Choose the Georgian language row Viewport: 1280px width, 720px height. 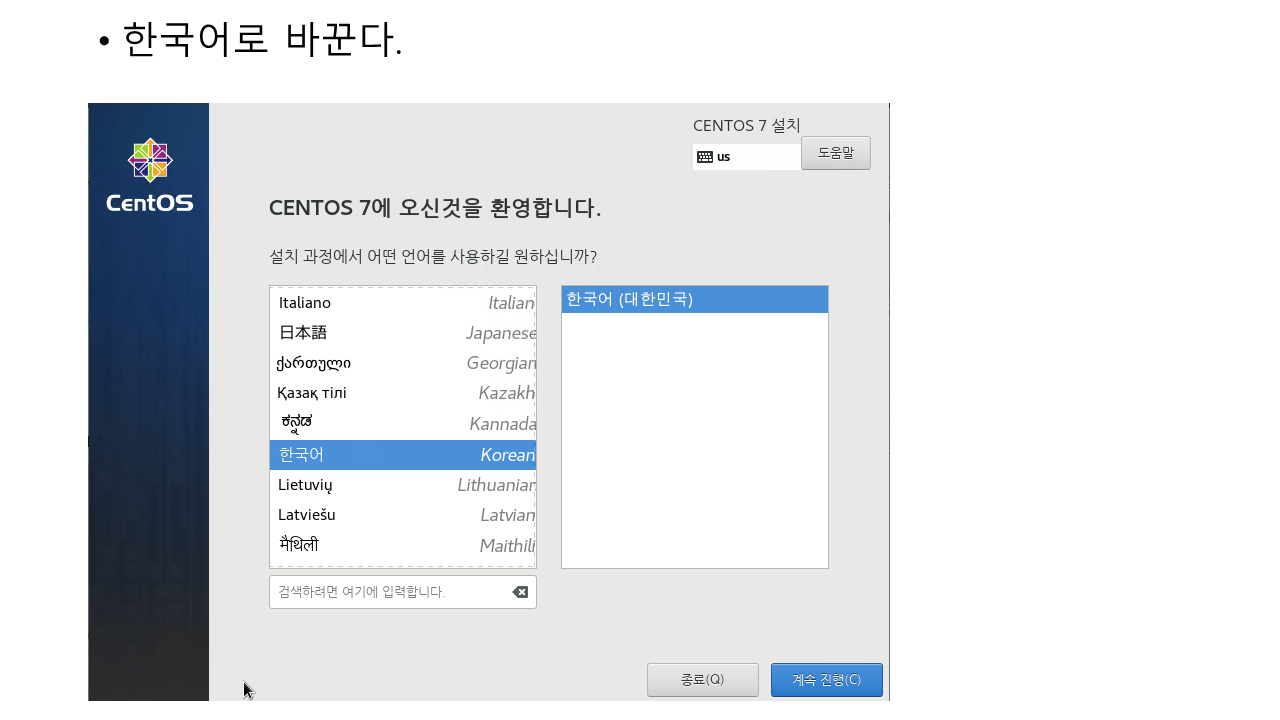click(x=402, y=363)
